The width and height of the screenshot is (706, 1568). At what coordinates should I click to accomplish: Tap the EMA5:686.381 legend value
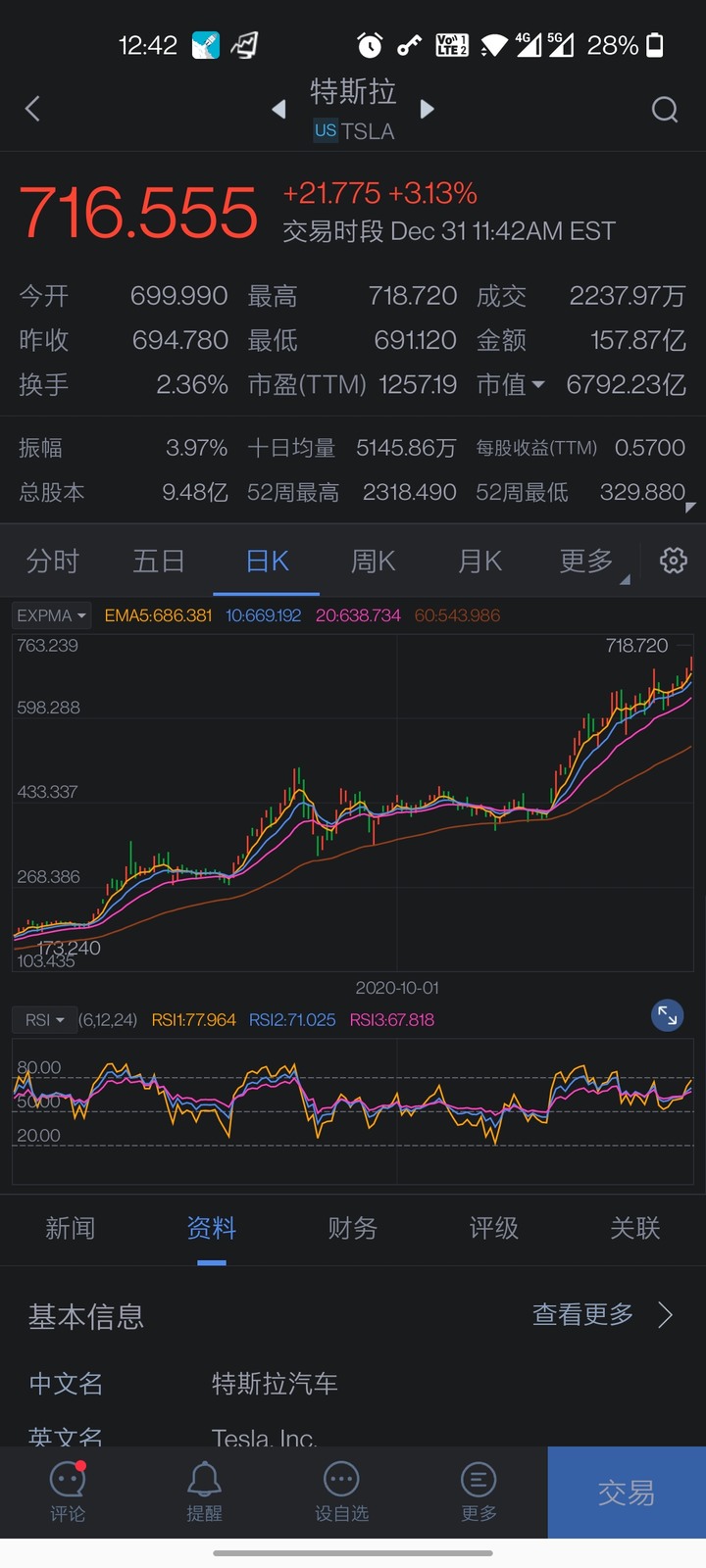158,615
